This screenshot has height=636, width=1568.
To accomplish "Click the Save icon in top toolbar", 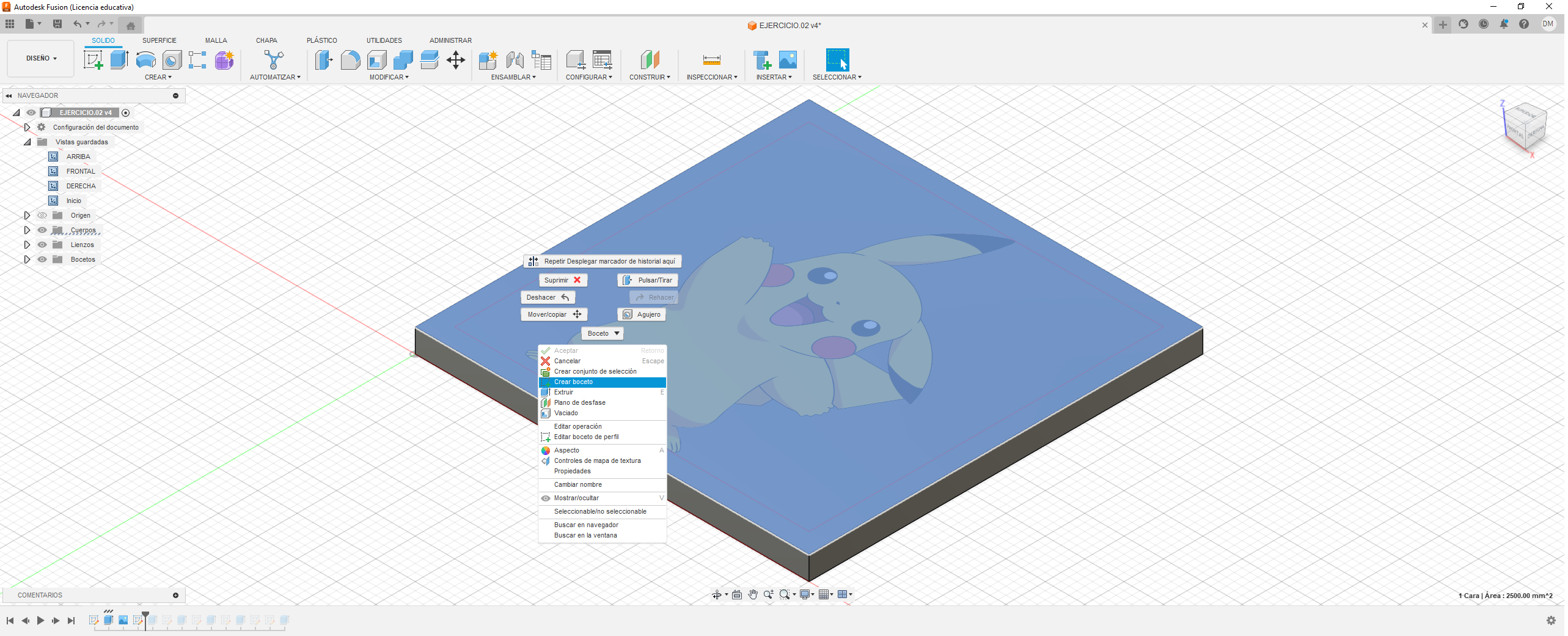I will pos(57,24).
